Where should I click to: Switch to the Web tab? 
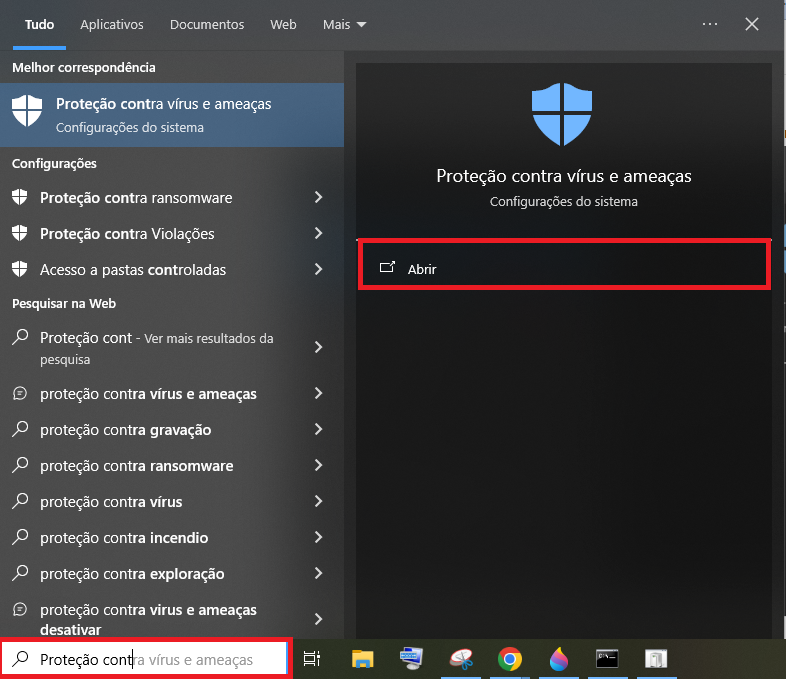click(x=283, y=25)
